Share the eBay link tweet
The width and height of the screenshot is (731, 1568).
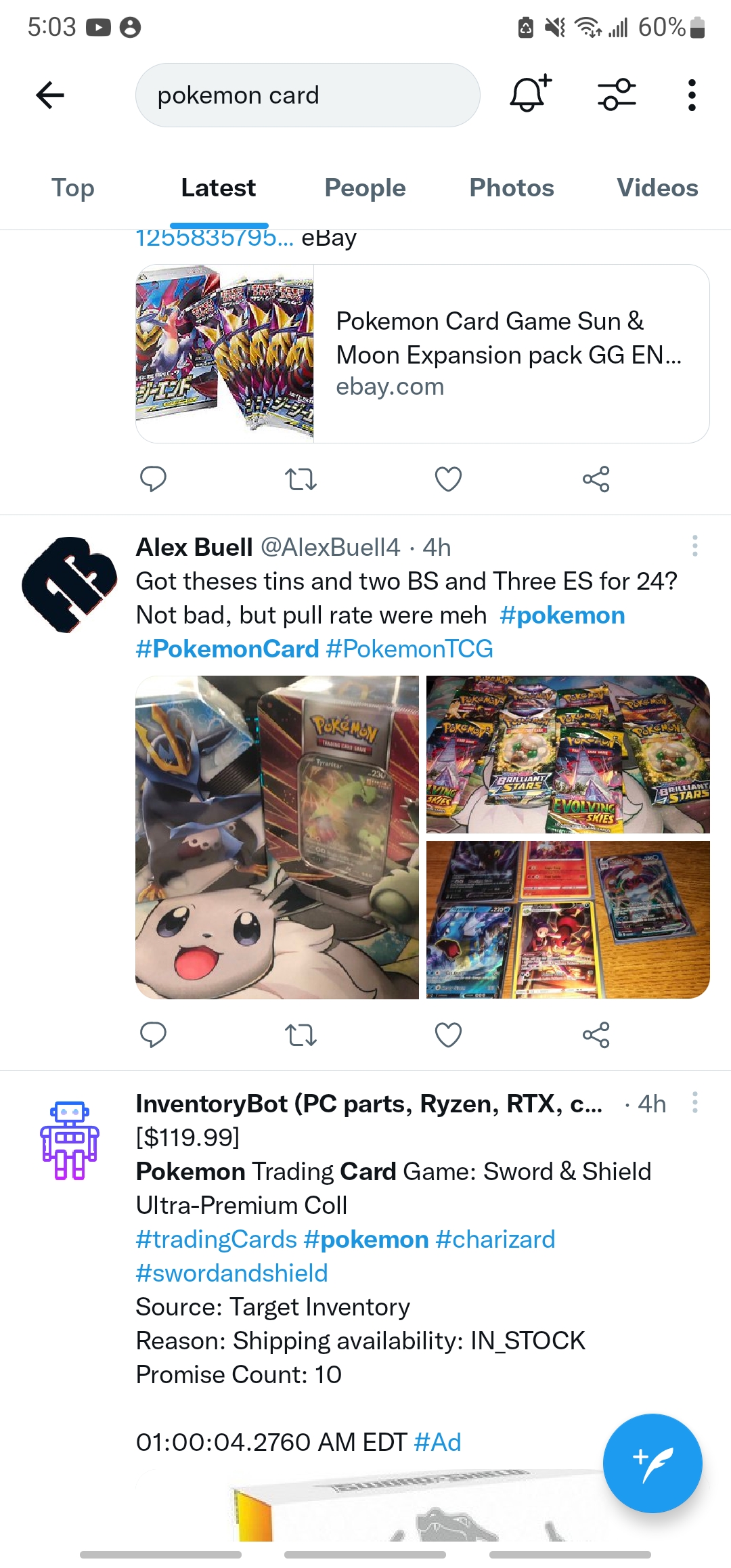click(x=596, y=479)
